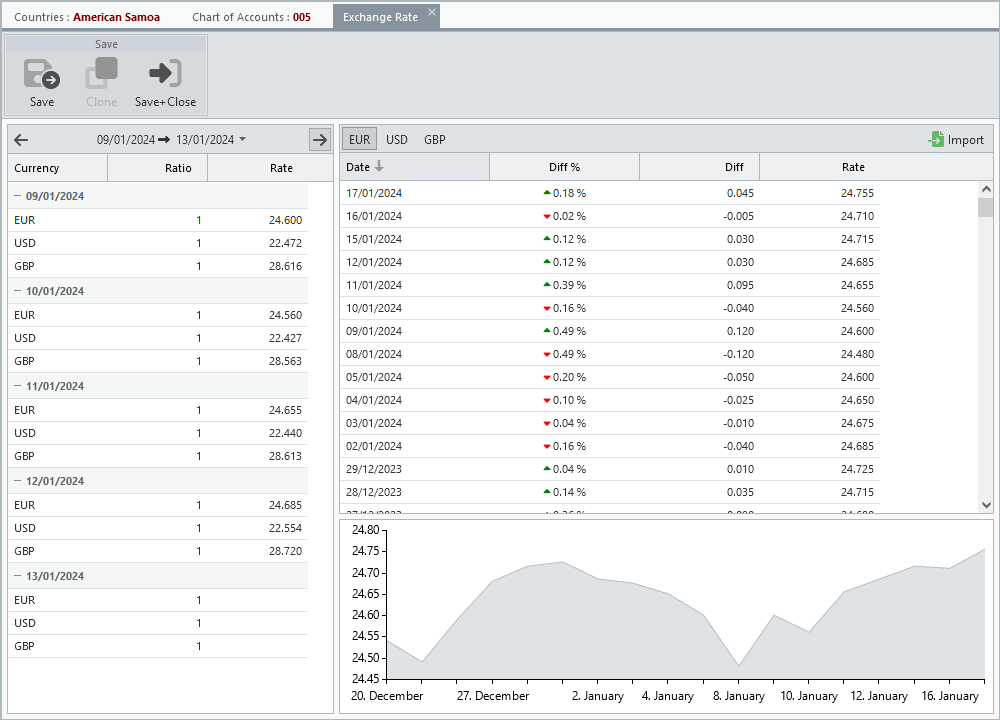This screenshot has height=720, width=1000.
Task: Select GBP rate 28.720 on 12/01/2024
Action: pyautogui.click(x=285, y=551)
